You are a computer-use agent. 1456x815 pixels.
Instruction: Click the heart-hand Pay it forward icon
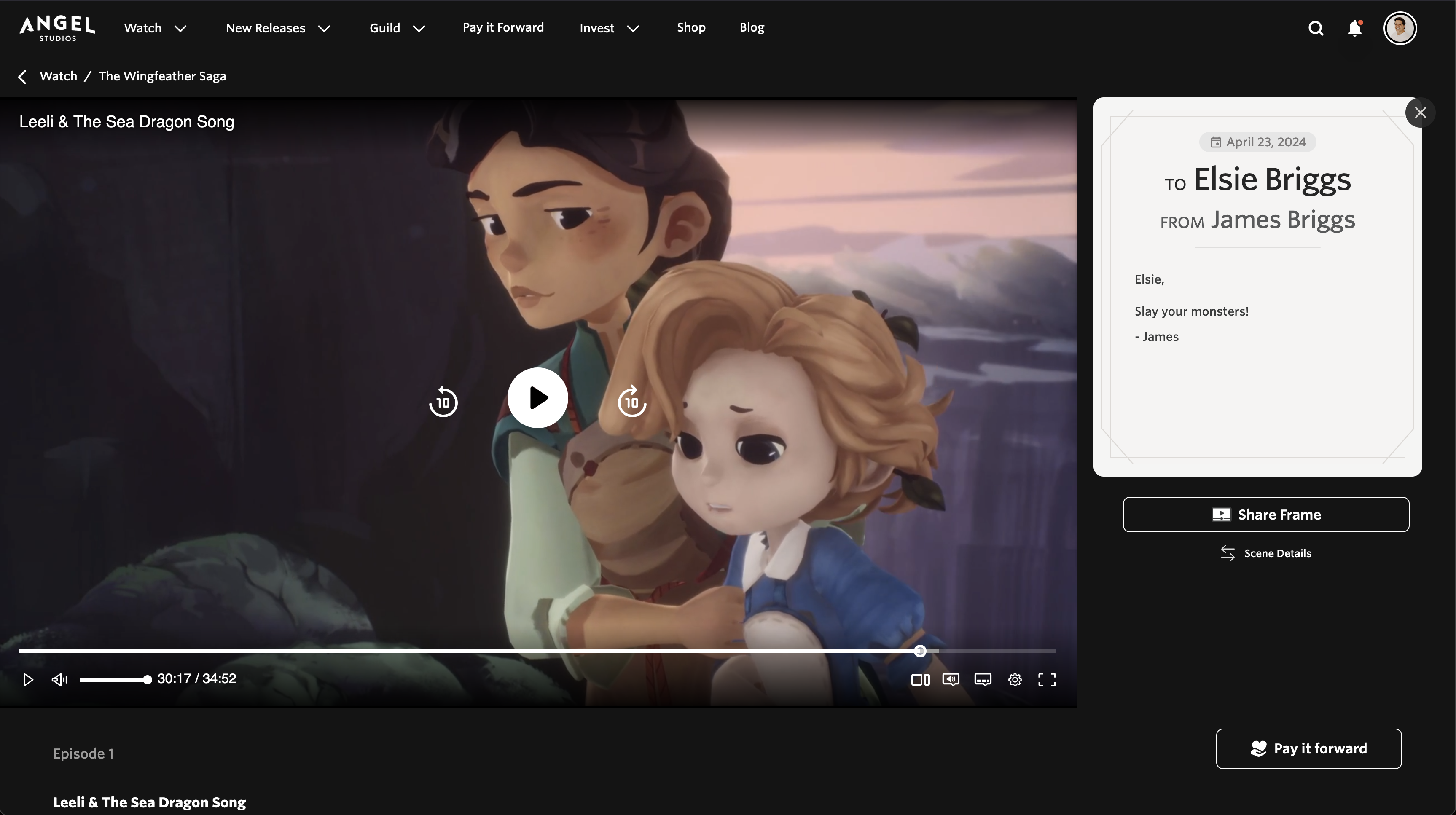(1258, 748)
